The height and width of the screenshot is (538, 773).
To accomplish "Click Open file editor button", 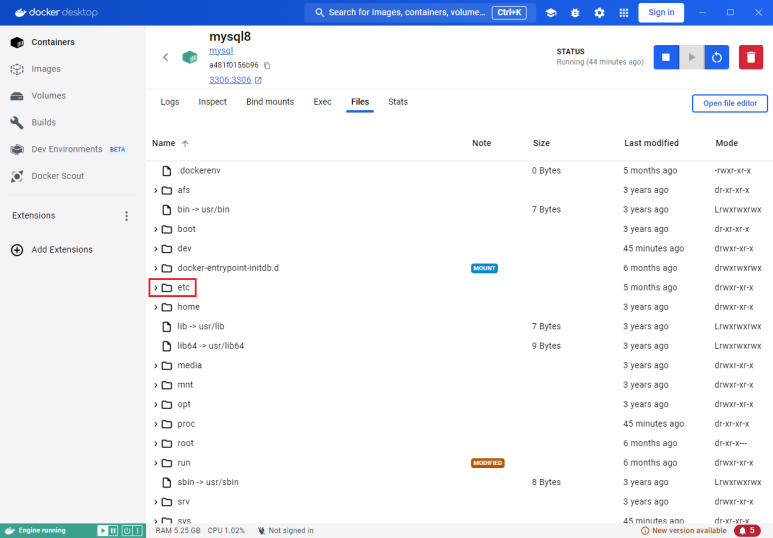I will [x=730, y=104].
